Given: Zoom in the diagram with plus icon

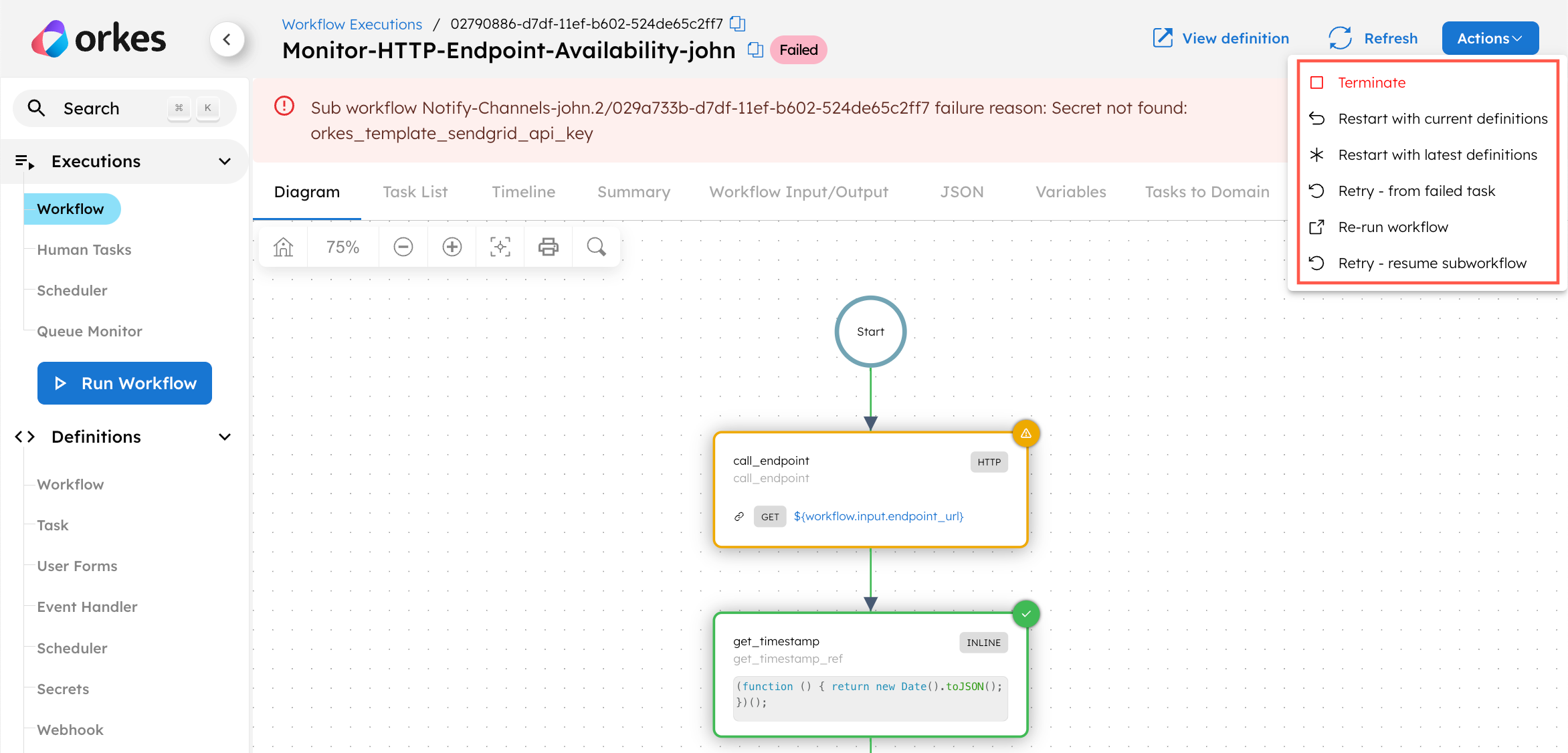Looking at the screenshot, I should (452, 247).
